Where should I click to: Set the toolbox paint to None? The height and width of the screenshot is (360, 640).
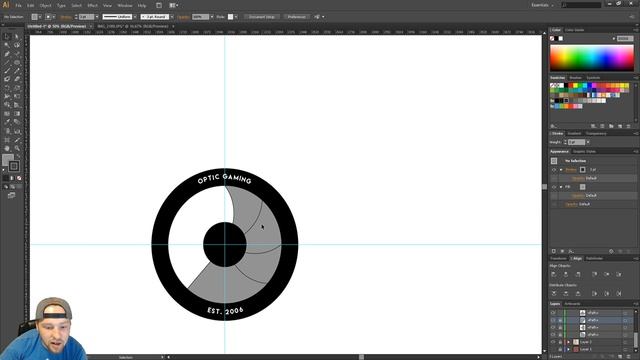point(19,178)
